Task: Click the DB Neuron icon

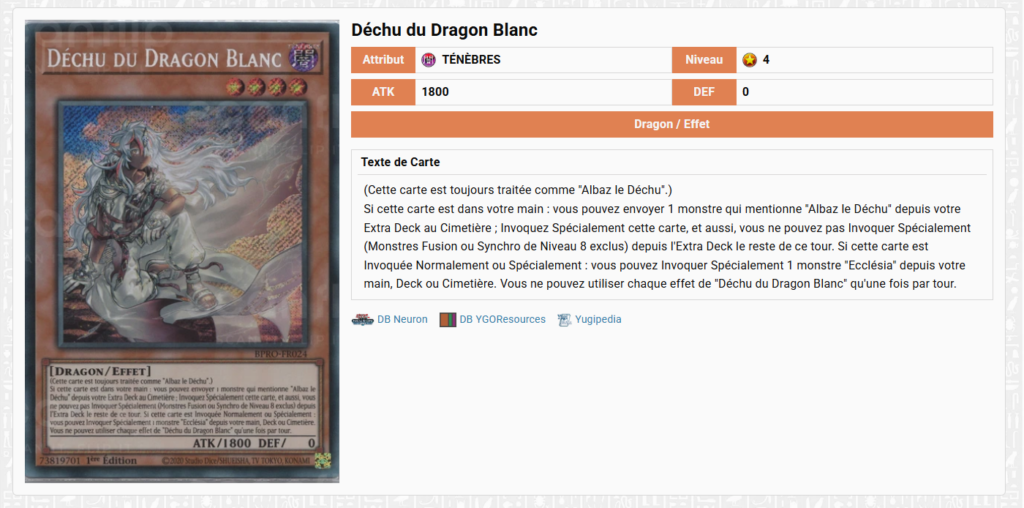Action: click(x=362, y=319)
